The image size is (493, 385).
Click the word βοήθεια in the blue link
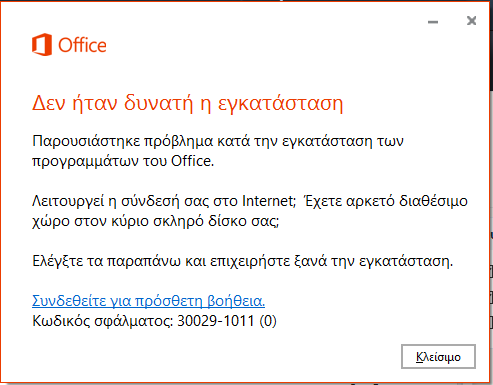pyautogui.click(x=236, y=301)
